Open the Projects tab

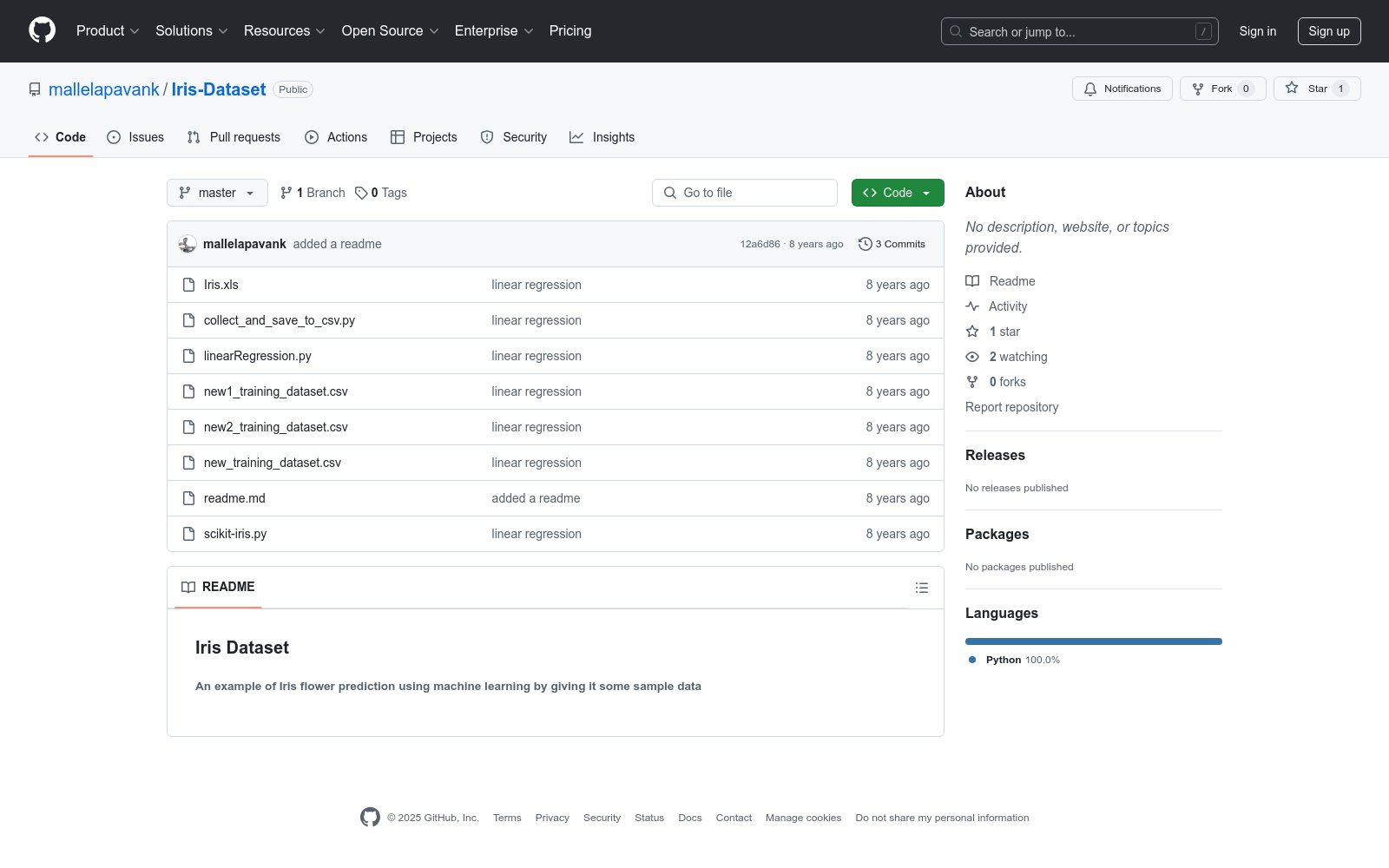(424, 137)
